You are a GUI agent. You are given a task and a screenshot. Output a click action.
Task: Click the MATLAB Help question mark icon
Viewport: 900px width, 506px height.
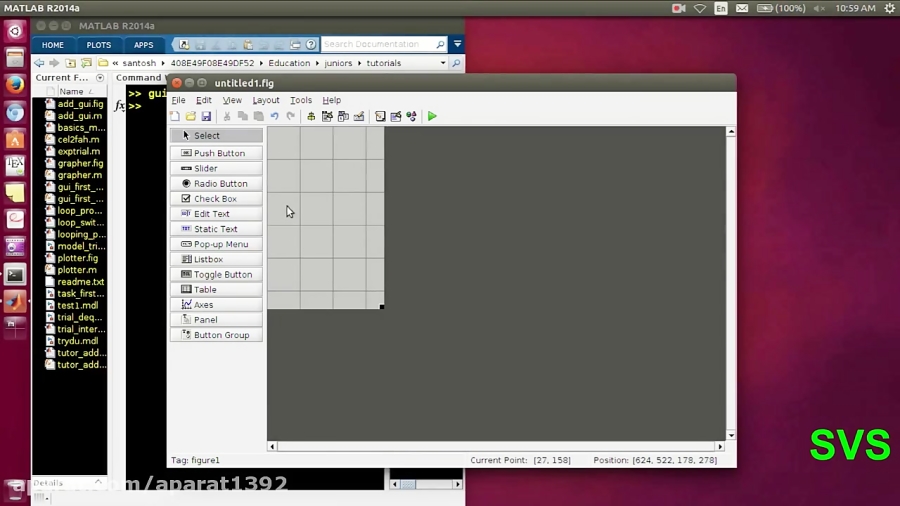click(x=311, y=44)
